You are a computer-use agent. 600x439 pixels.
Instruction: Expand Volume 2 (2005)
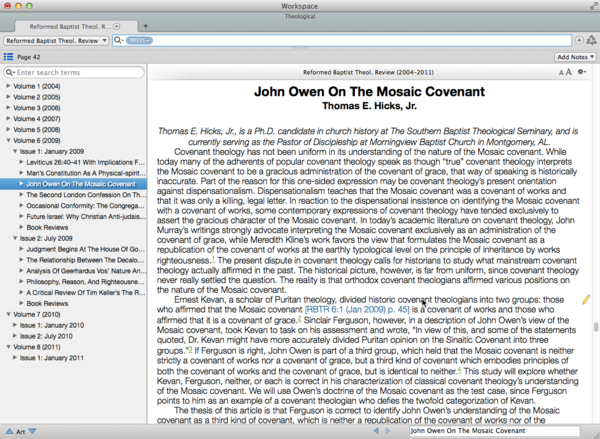pyautogui.click(x=8, y=97)
